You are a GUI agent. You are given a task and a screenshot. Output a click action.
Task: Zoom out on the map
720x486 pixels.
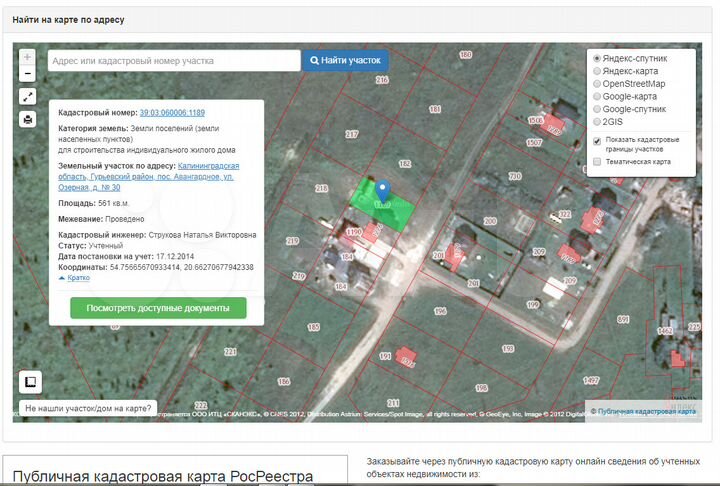(x=28, y=74)
